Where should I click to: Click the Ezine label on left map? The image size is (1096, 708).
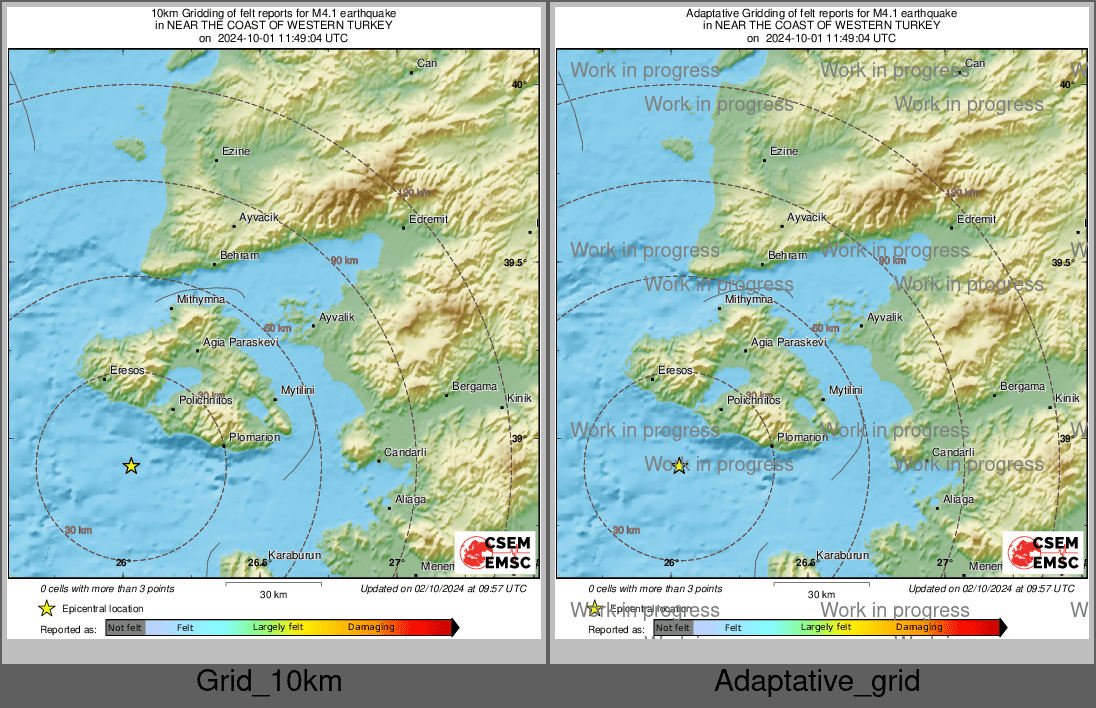coord(236,151)
